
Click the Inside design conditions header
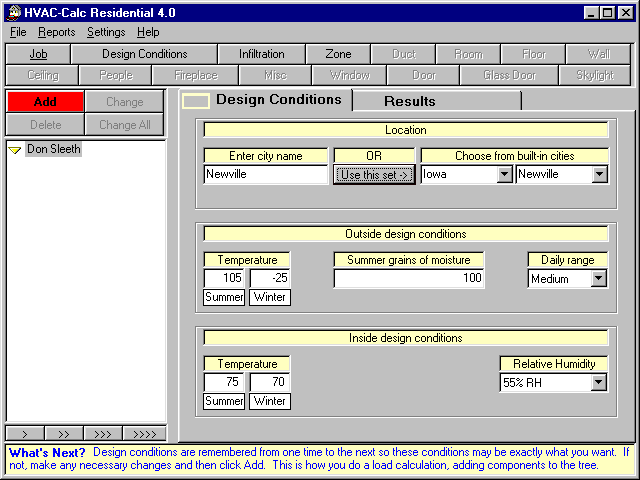tap(406, 338)
